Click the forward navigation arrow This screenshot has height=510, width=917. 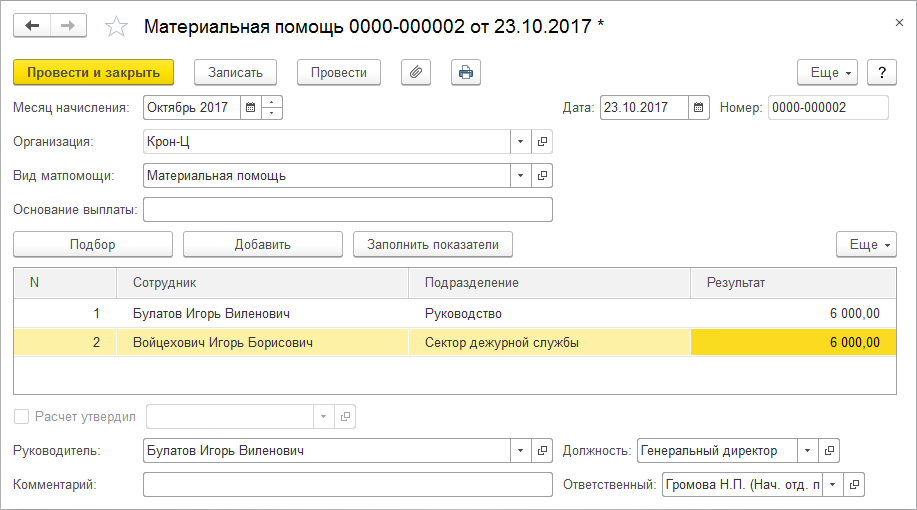tap(68, 26)
